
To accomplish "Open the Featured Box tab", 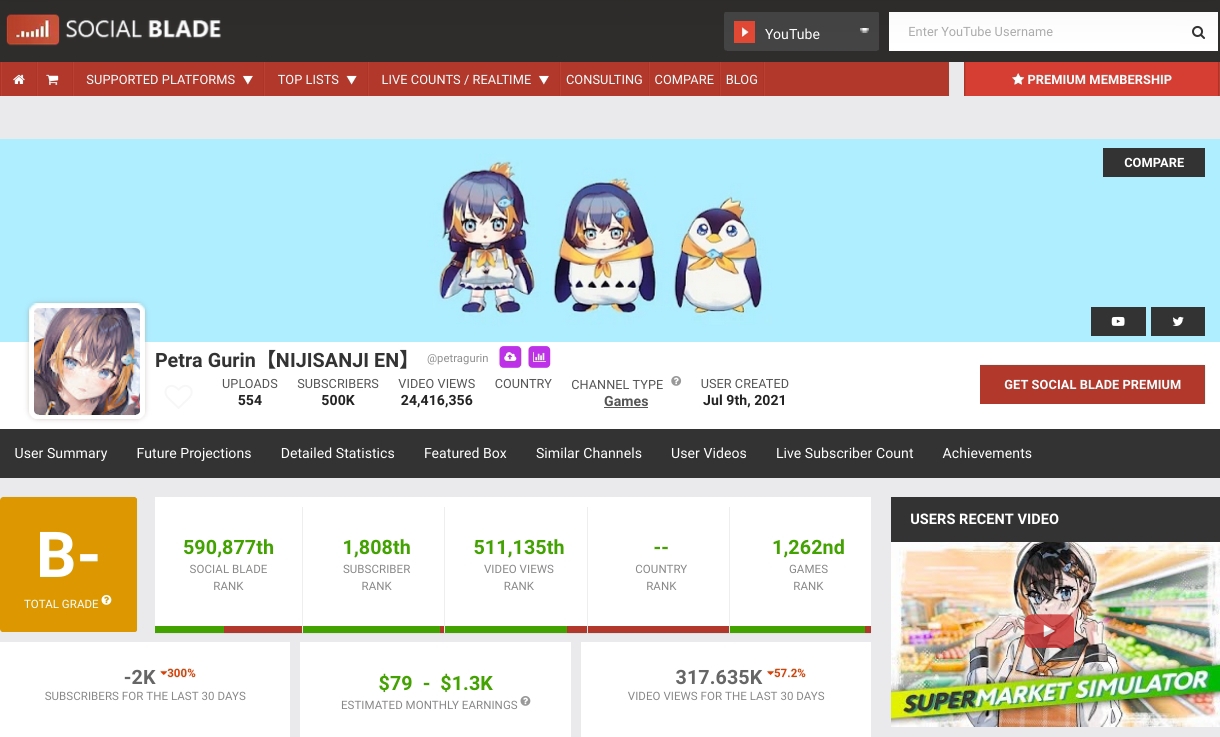I will coord(465,453).
